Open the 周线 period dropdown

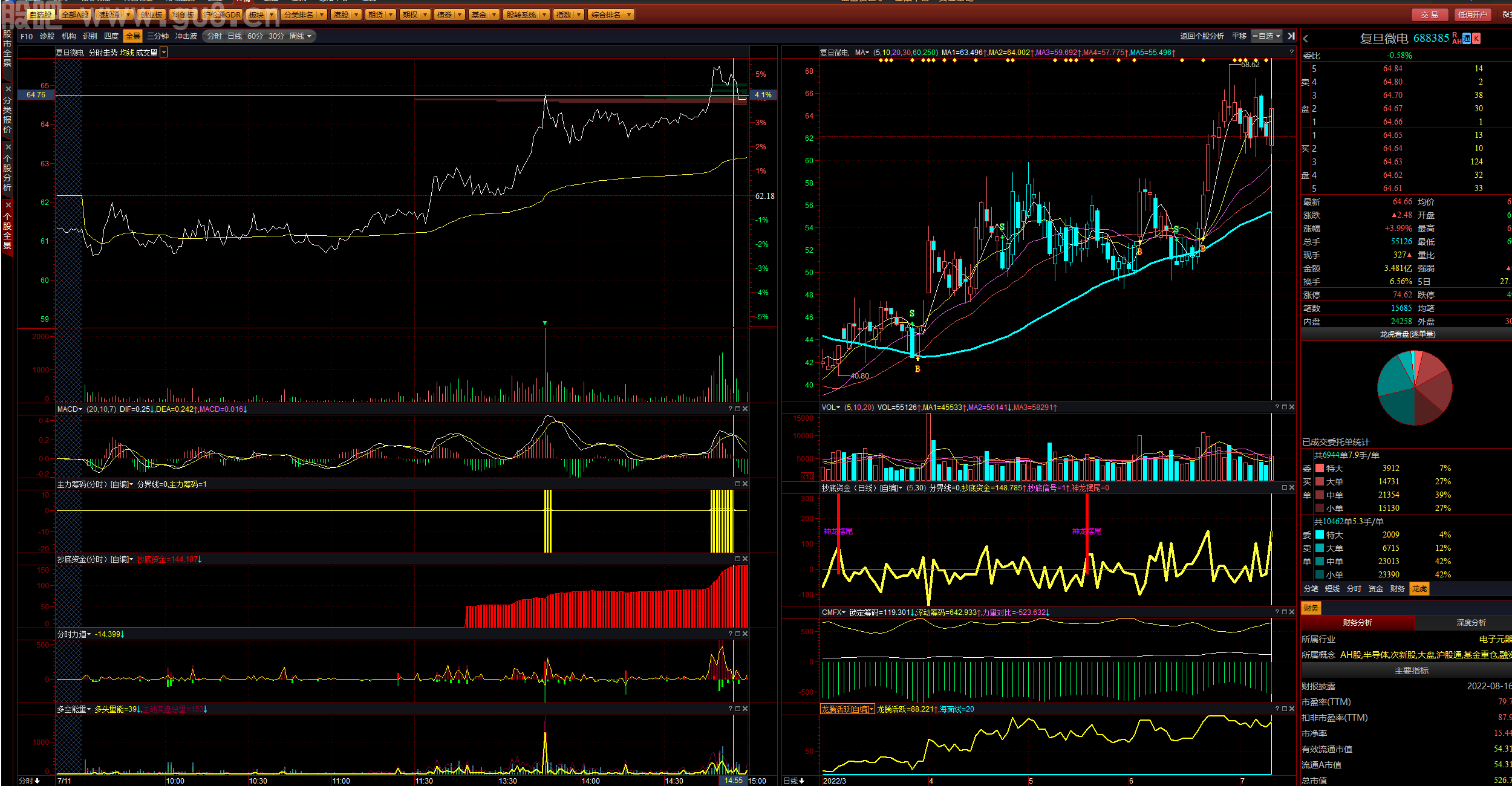point(301,37)
